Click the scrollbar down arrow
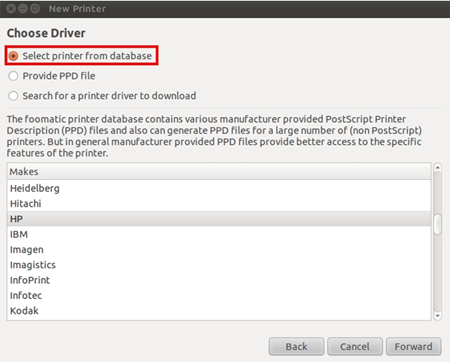The width and height of the screenshot is (450, 362). (x=438, y=315)
